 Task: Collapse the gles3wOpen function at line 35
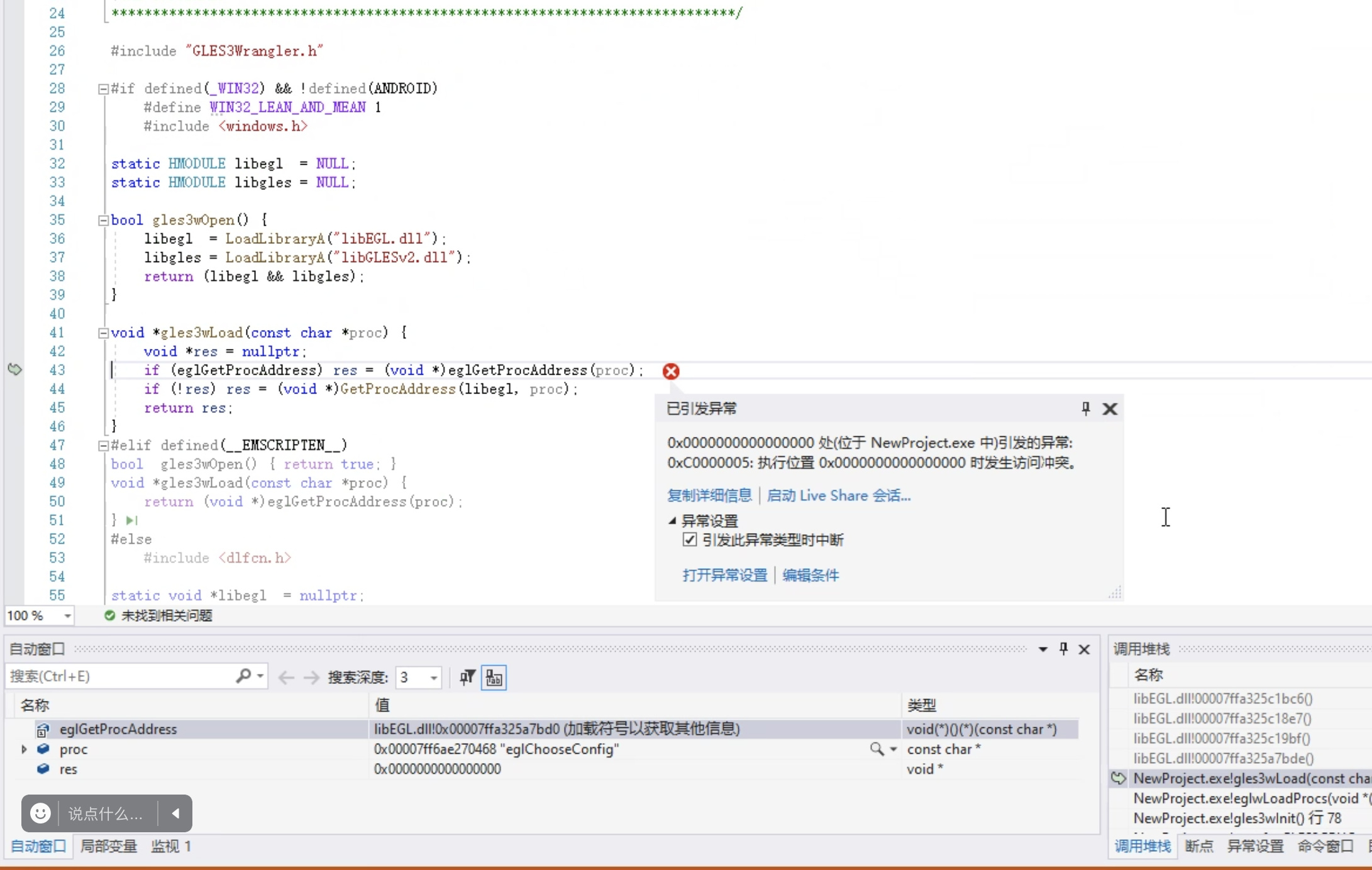[x=103, y=220]
